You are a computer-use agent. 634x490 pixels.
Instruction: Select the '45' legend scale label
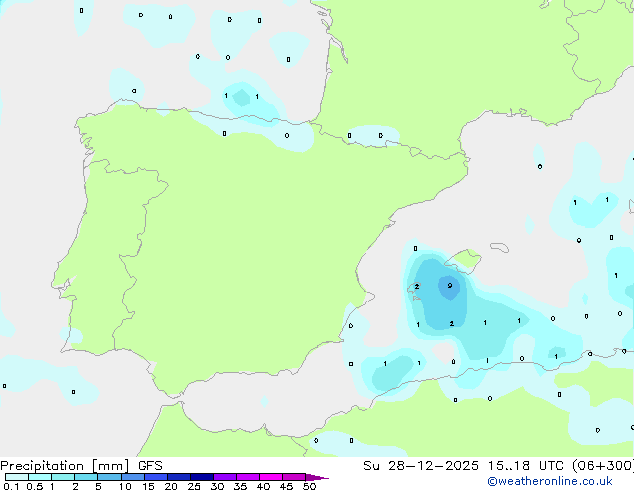pos(286,486)
